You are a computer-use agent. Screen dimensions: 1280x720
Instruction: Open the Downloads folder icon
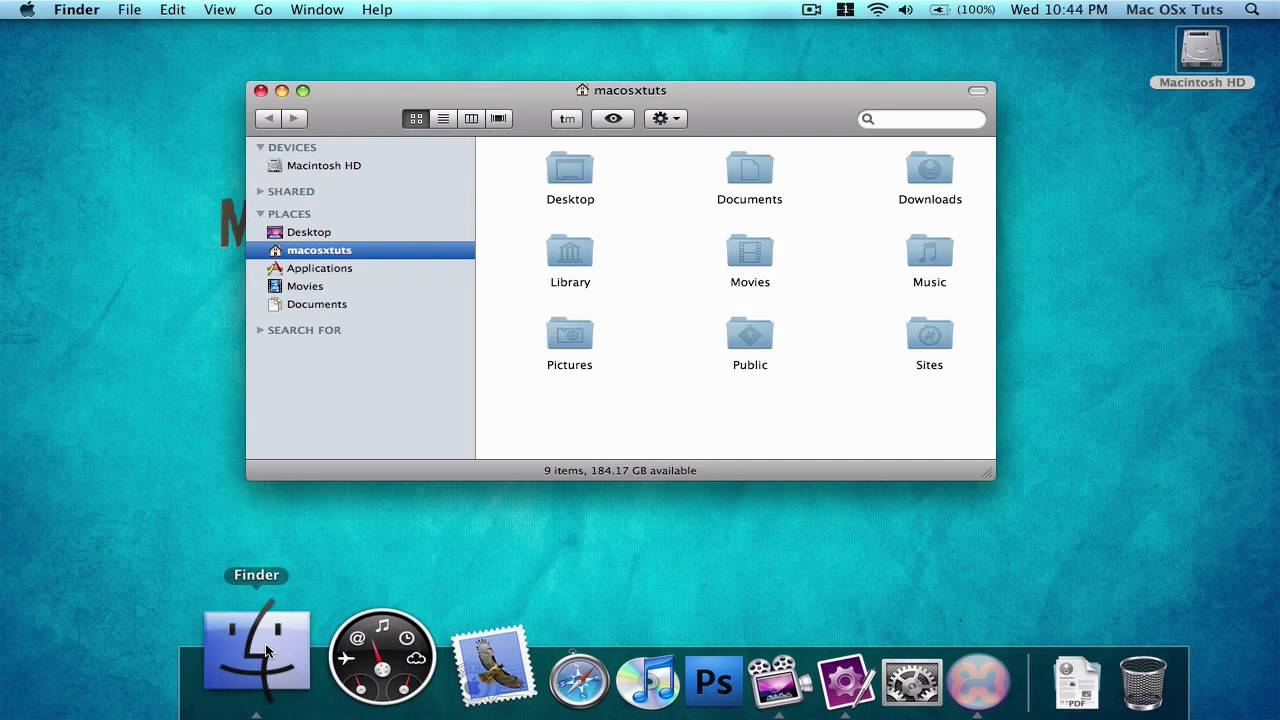[930, 169]
